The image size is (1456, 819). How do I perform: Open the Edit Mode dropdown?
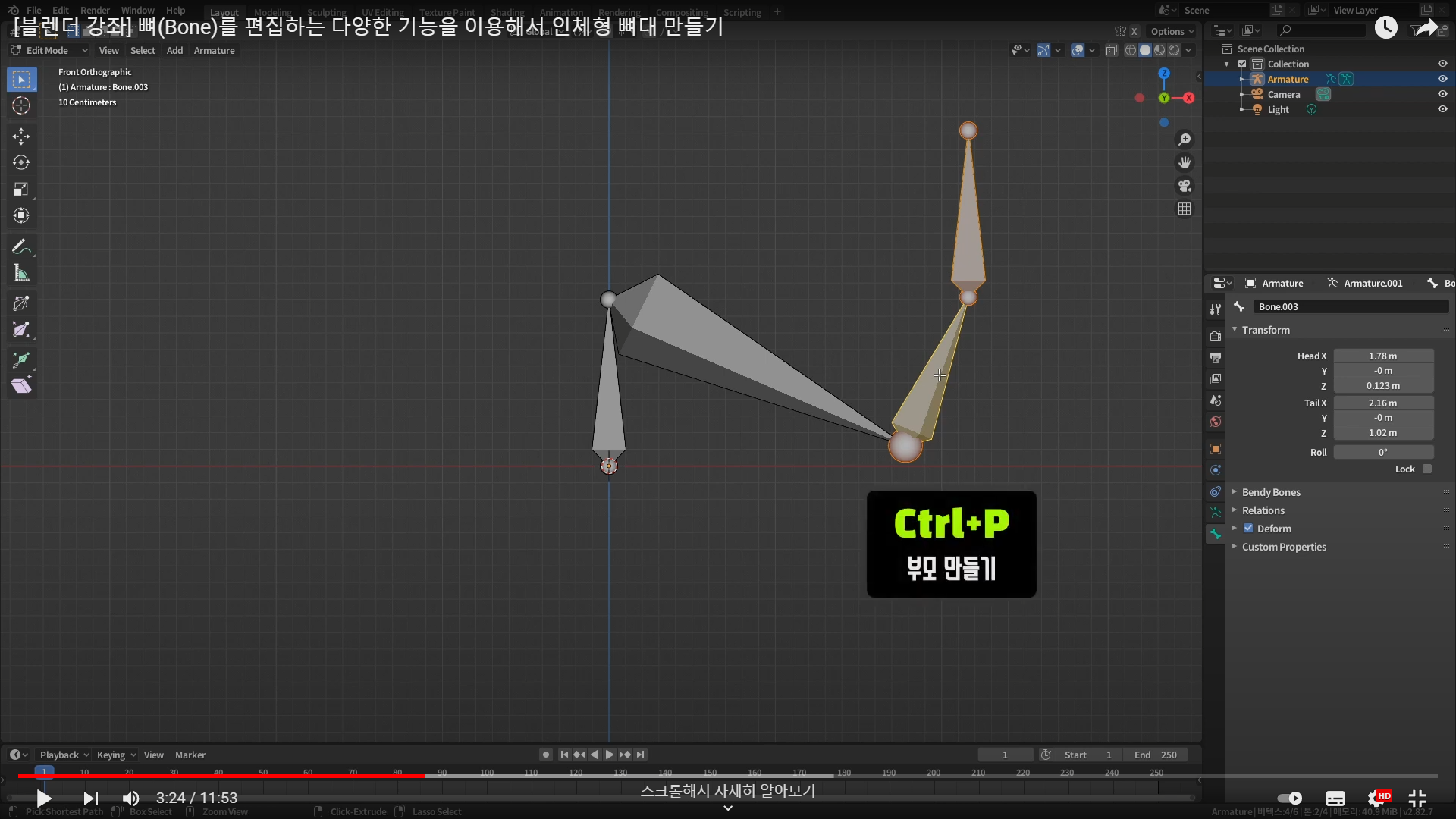tap(49, 51)
